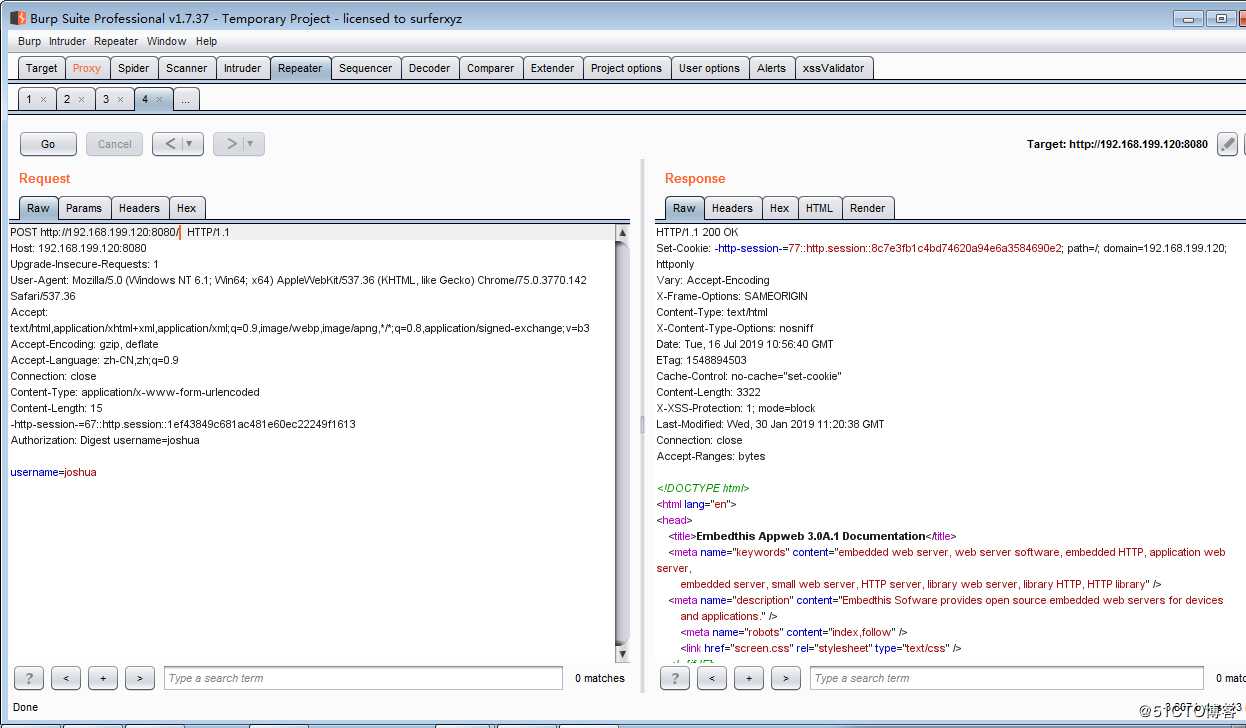Viewport: 1246px width, 728px height.
Task: Go forward with the > history button
Action: point(230,144)
